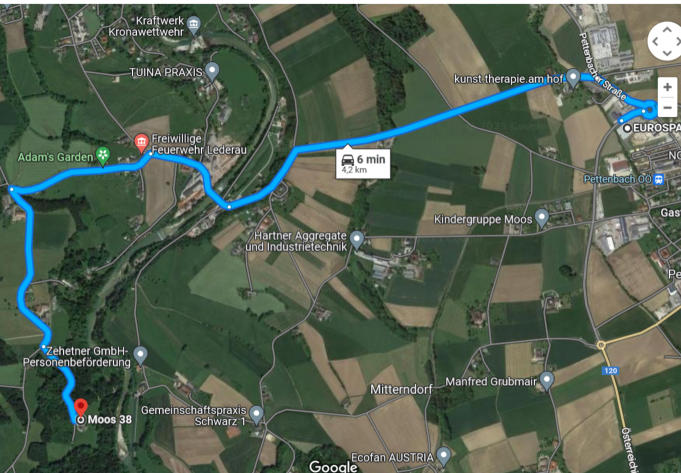
Task: Click the Kindergruppe Moos location pin
Action: point(542,218)
